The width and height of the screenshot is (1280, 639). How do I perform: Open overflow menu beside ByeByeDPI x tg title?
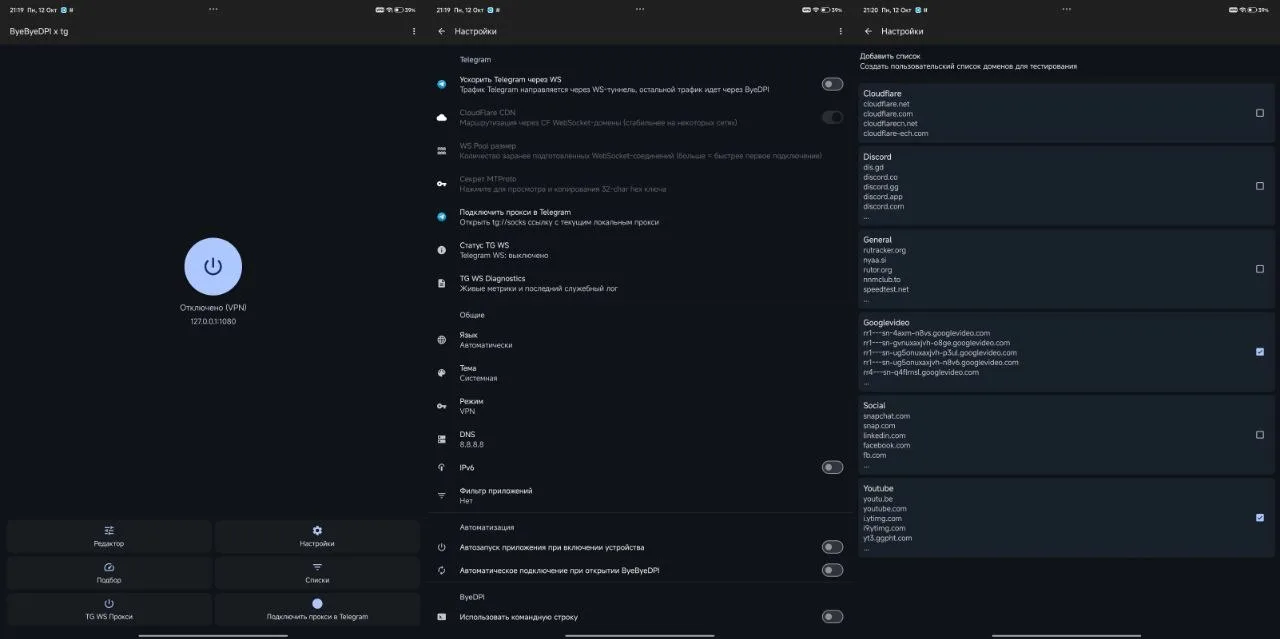[x=414, y=31]
